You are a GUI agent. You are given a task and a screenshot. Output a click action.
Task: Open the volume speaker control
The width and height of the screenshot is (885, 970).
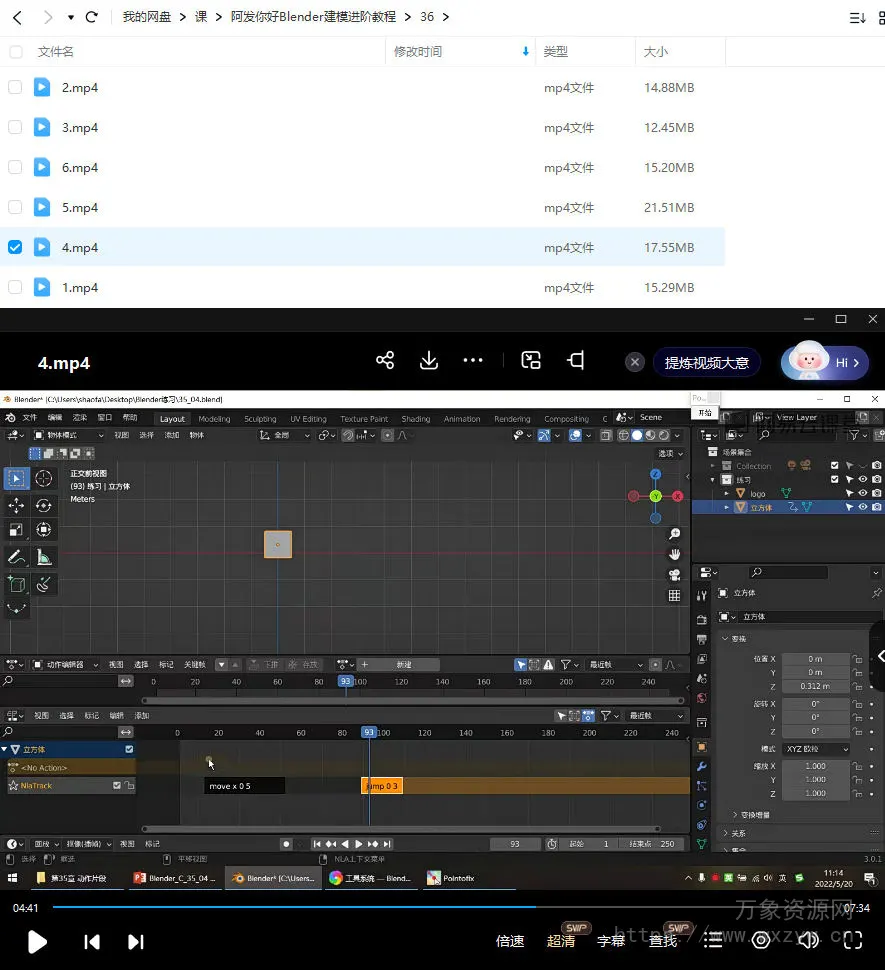(808, 940)
